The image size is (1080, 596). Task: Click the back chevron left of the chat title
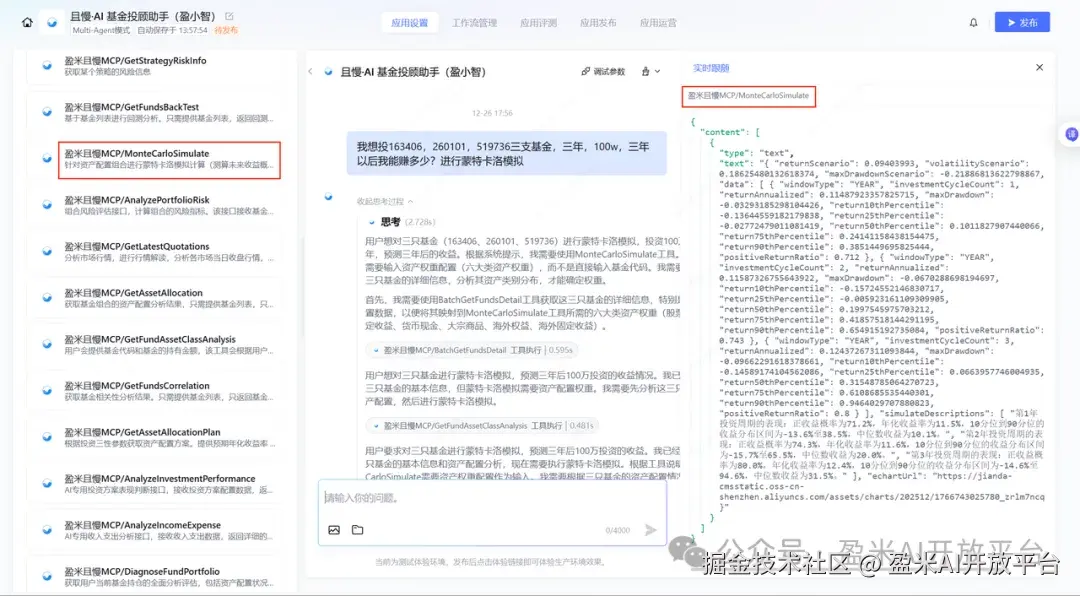point(309,70)
